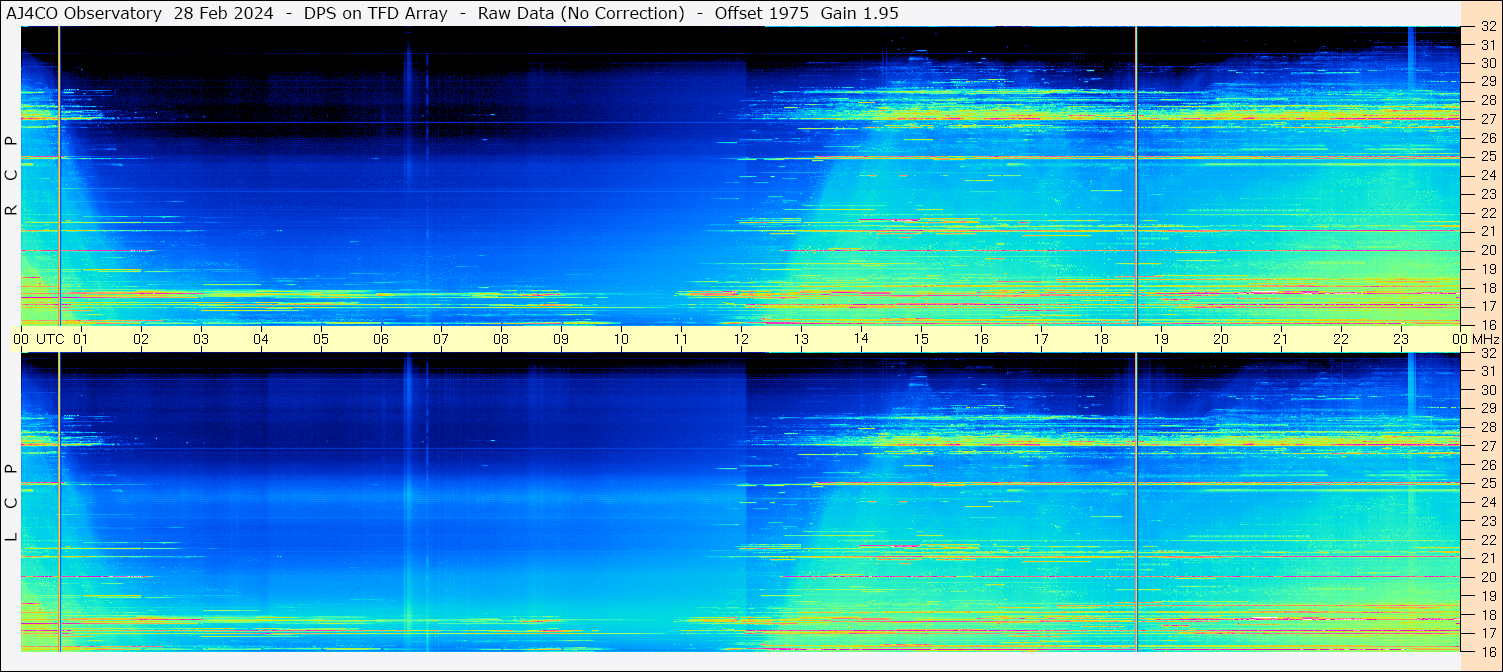
Task: Click the R C P panel label
Action: pyautogui.click(x=11, y=176)
